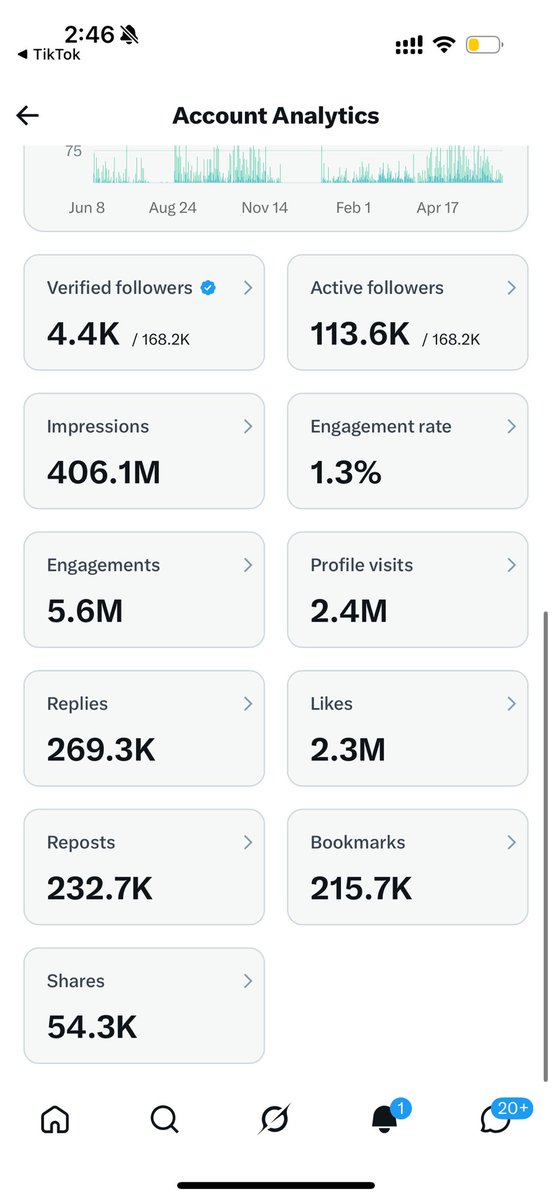The width and height of the screenshot is (552, 1200).
Task: Open the Likes 2.3M card
Action: pyautogui.click(x=407, y=728)
